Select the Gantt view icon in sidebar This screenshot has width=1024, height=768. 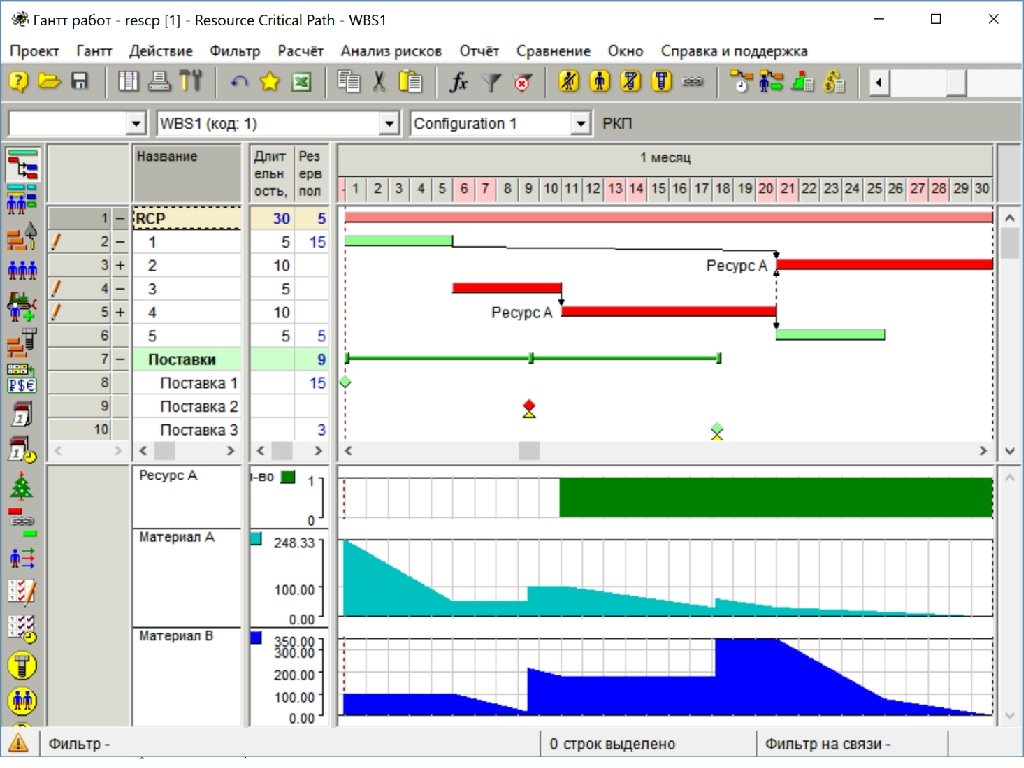[23, 164]
